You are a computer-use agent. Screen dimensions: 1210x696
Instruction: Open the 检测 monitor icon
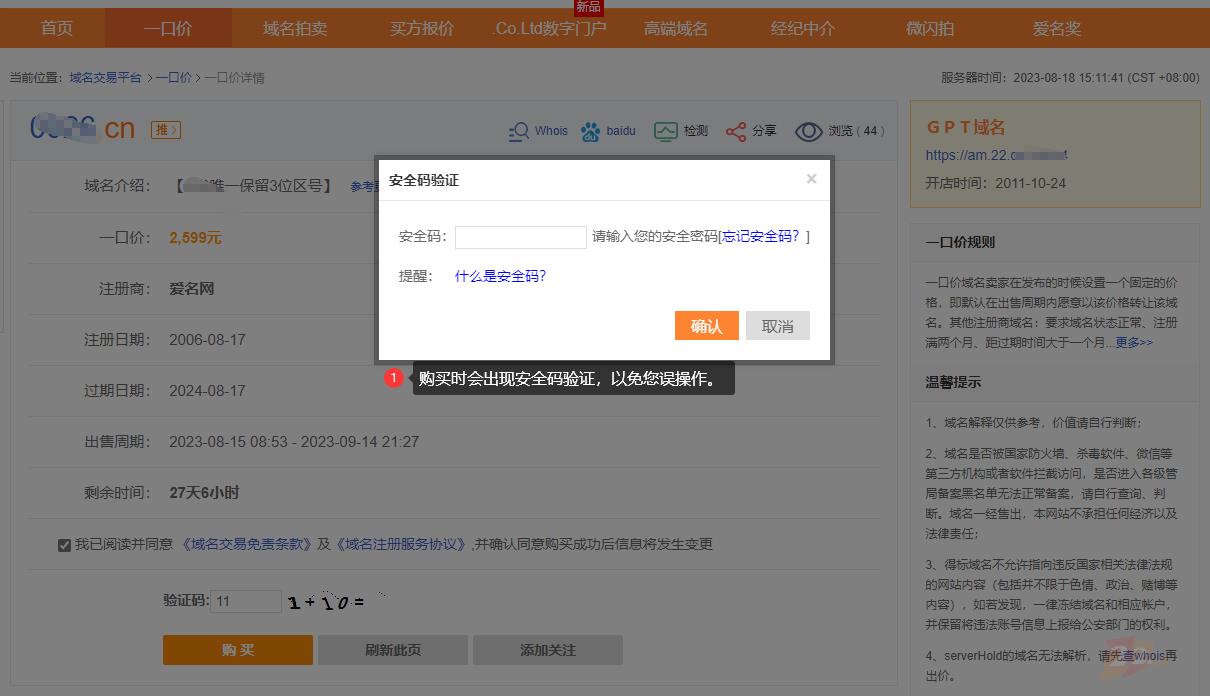[x=665, y=131]
